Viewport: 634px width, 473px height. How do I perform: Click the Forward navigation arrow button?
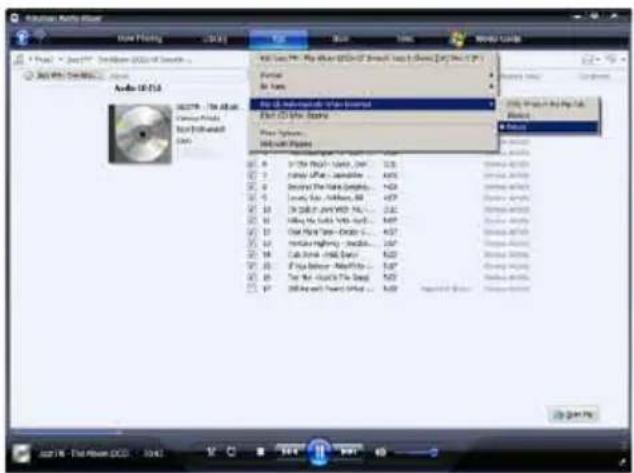point(40,36)
